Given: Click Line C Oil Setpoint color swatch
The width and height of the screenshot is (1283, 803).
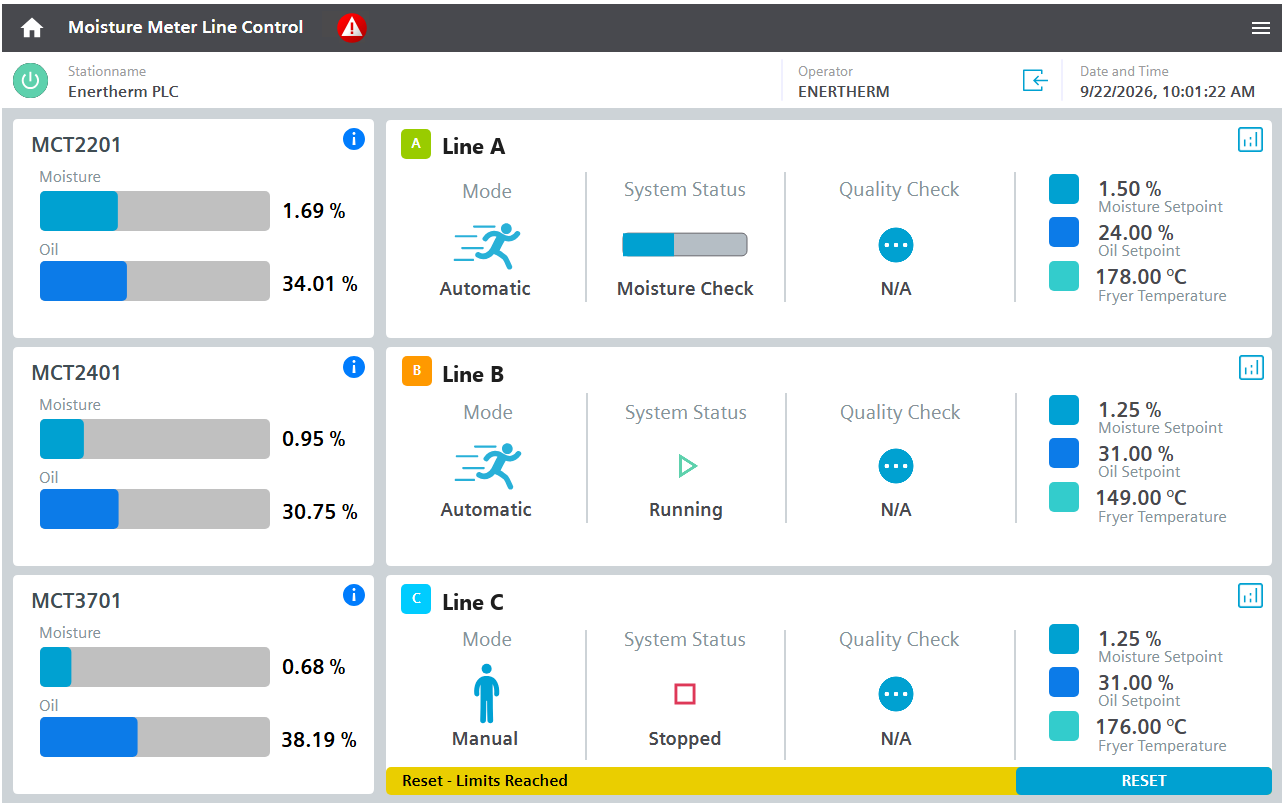Looking at the screenshot, I should click(1064, 682).
